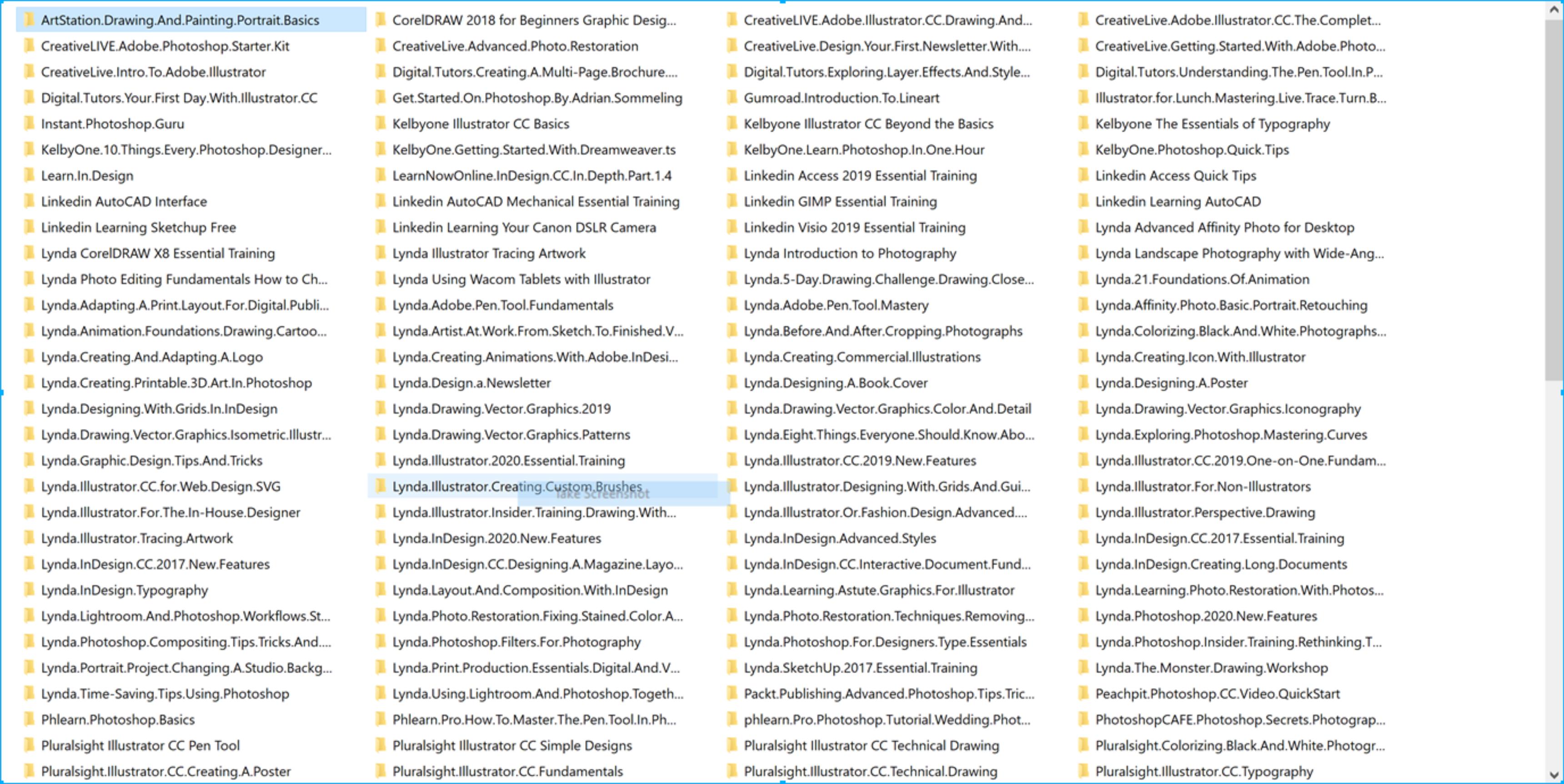1564x784 pixels.
Task: Click folder icon for Peachpit.Photoshop.CC.Video.QuickStart
Action: pyautogui.click(x=1083, y=694)
